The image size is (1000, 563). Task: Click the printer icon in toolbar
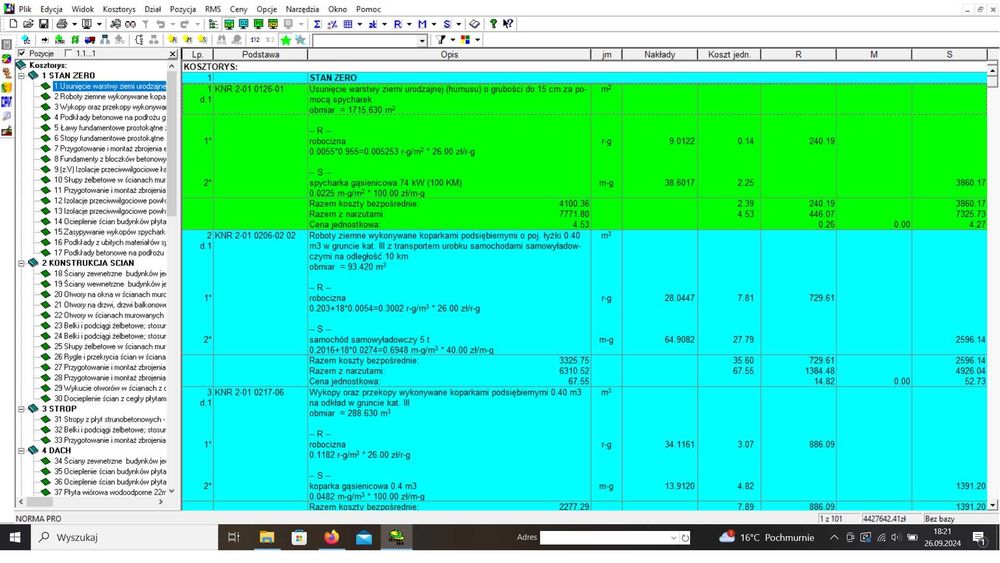[62, 24]
